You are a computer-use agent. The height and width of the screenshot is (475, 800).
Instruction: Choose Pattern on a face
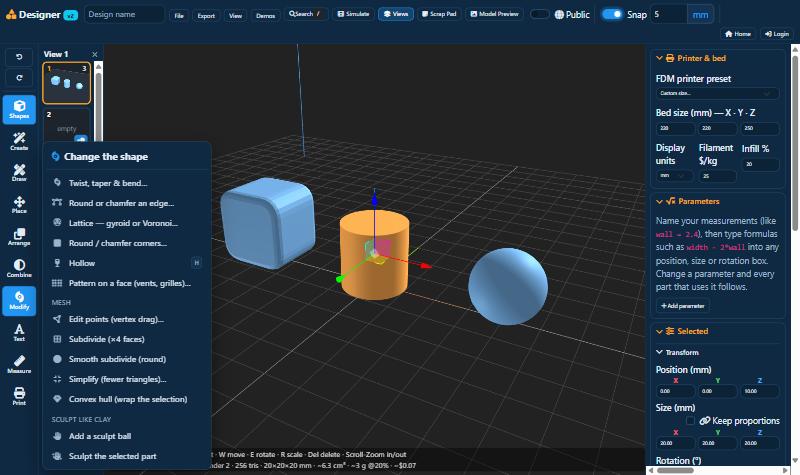tap(127, 283)
